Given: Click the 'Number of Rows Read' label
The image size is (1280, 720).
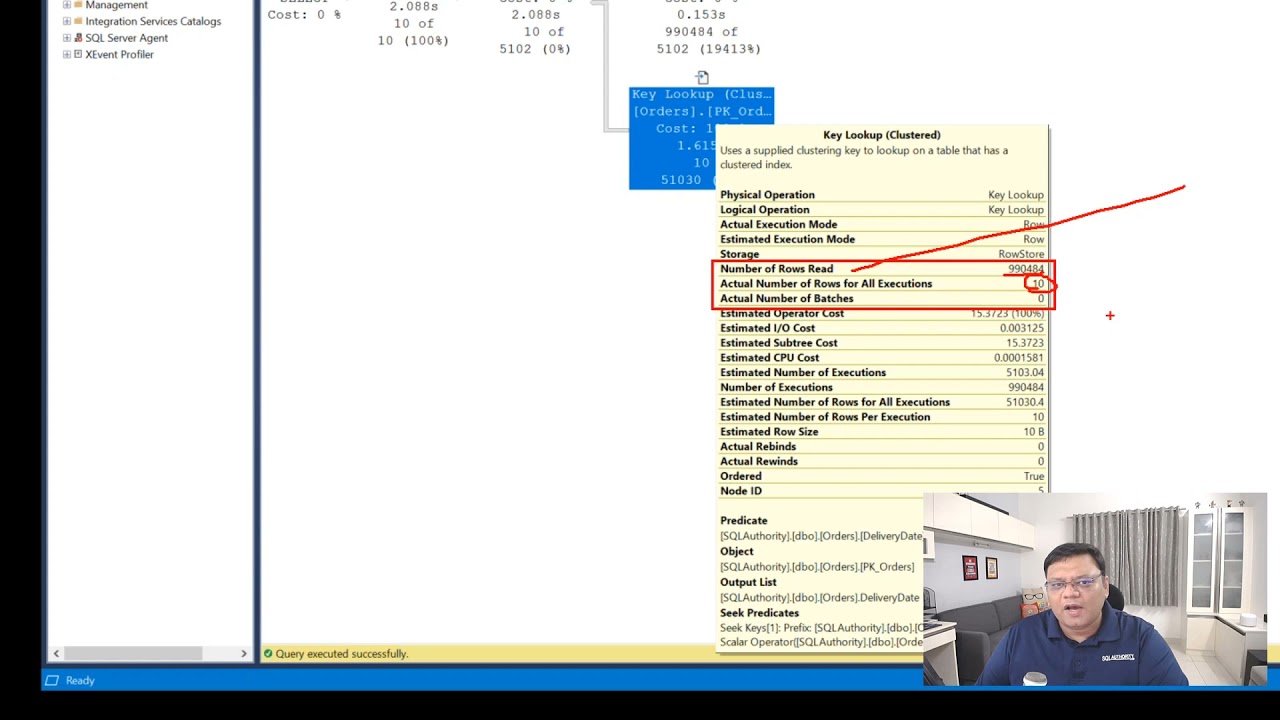Looking at the screenshot, I should pyautogui.click(x=776, y=269).
